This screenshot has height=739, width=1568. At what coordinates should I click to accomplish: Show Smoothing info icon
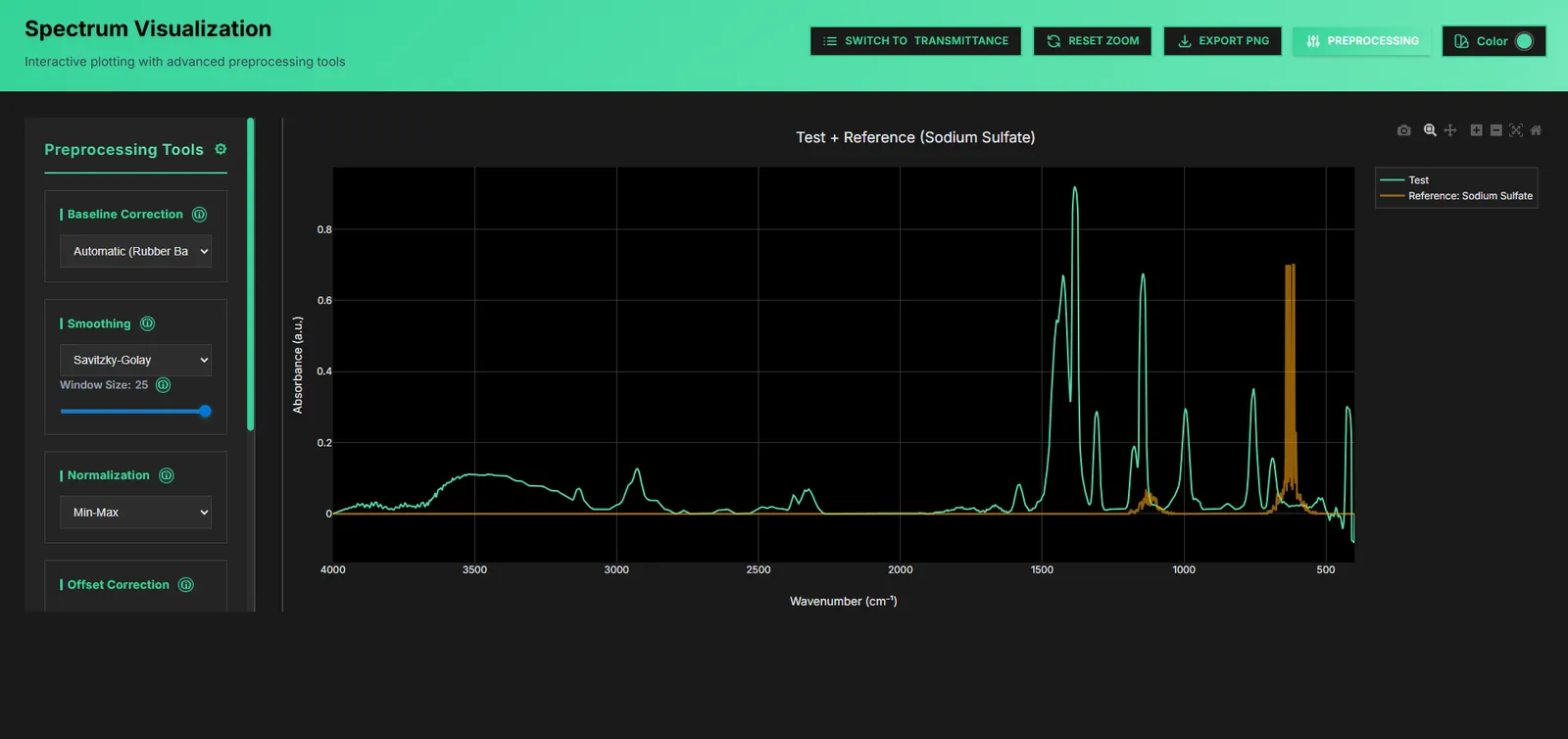(x=147, y=323)
